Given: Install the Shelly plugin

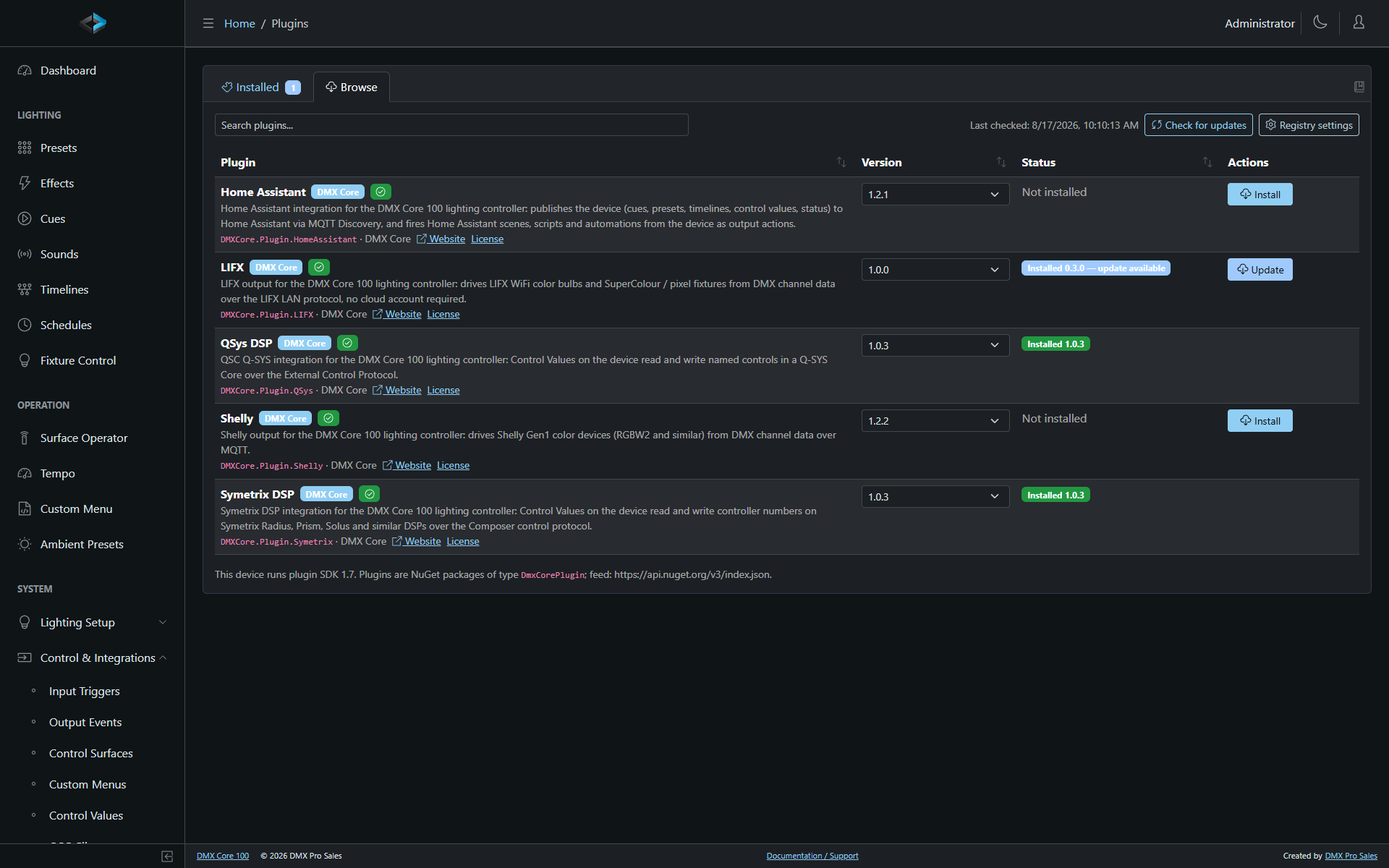Looking at the screenshot, I should [x=1260, y=420].
